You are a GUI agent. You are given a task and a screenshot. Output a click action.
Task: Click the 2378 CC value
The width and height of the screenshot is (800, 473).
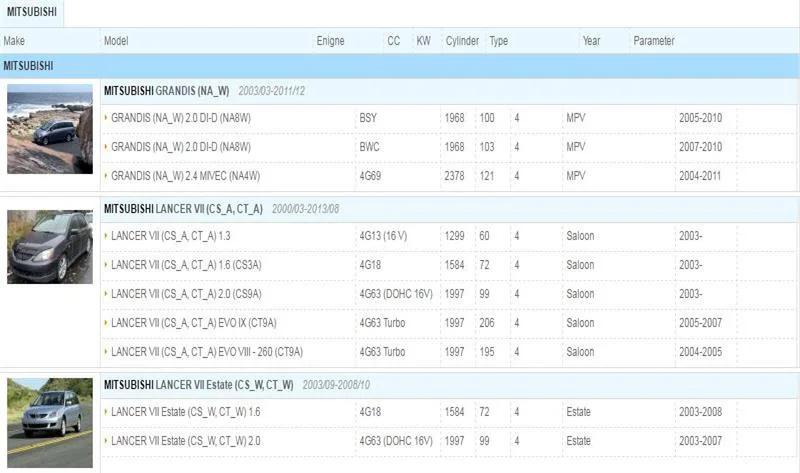tap(454, 176)
